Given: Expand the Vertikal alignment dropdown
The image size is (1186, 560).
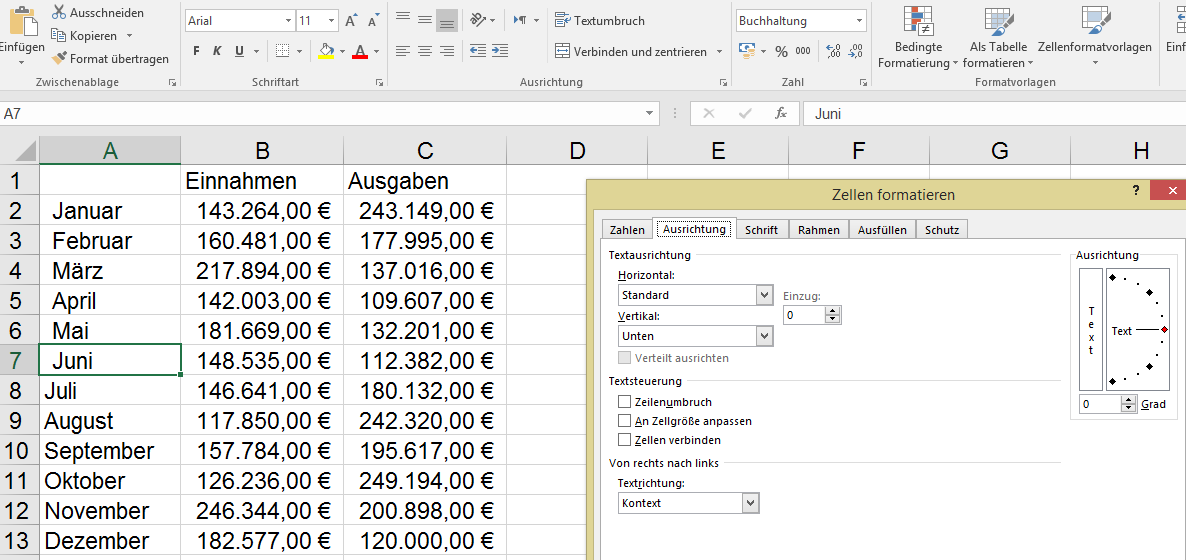Looking at the screenshot, I should (x=765, y=336).
